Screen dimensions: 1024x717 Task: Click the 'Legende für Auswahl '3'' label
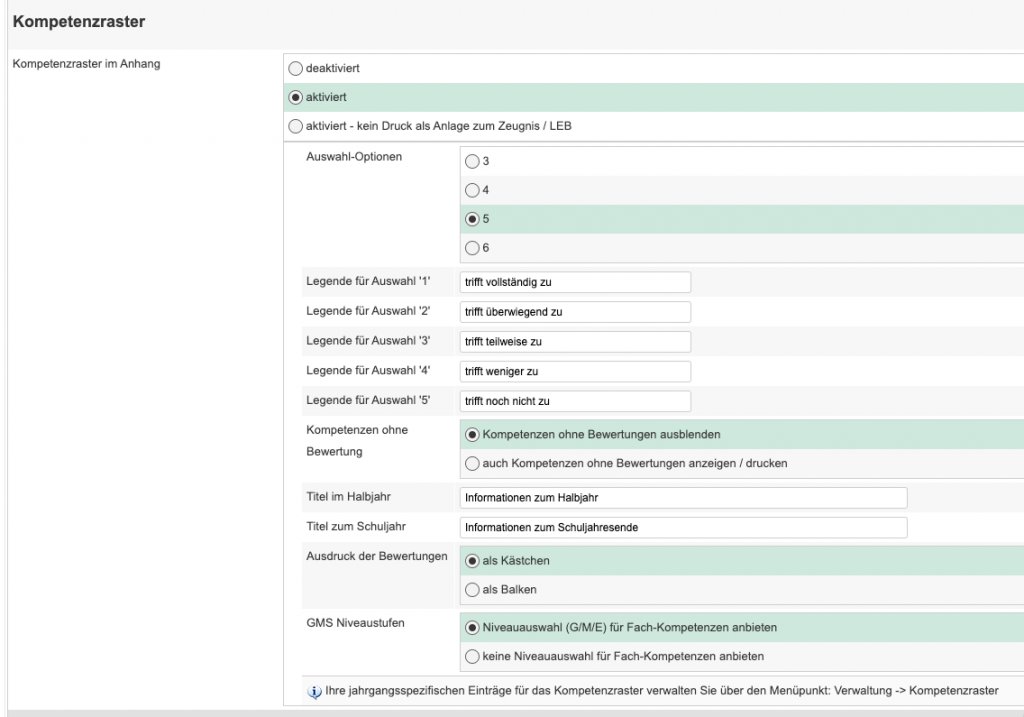368,341
